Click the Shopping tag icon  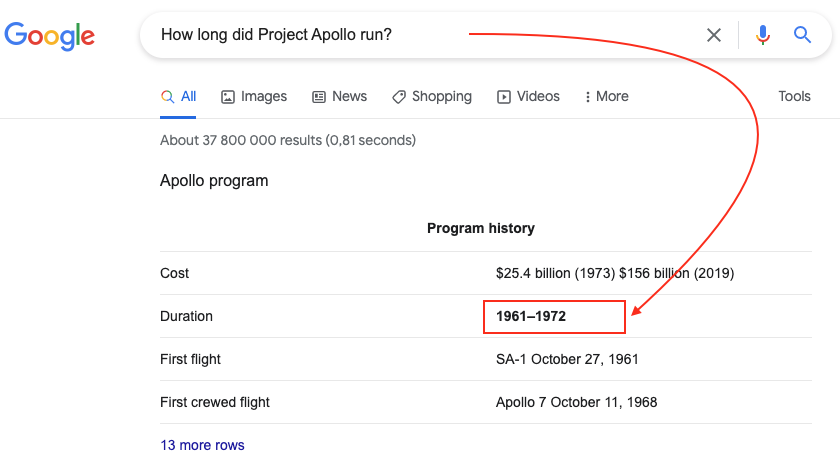pyautogui.click(x=399, y=97)
